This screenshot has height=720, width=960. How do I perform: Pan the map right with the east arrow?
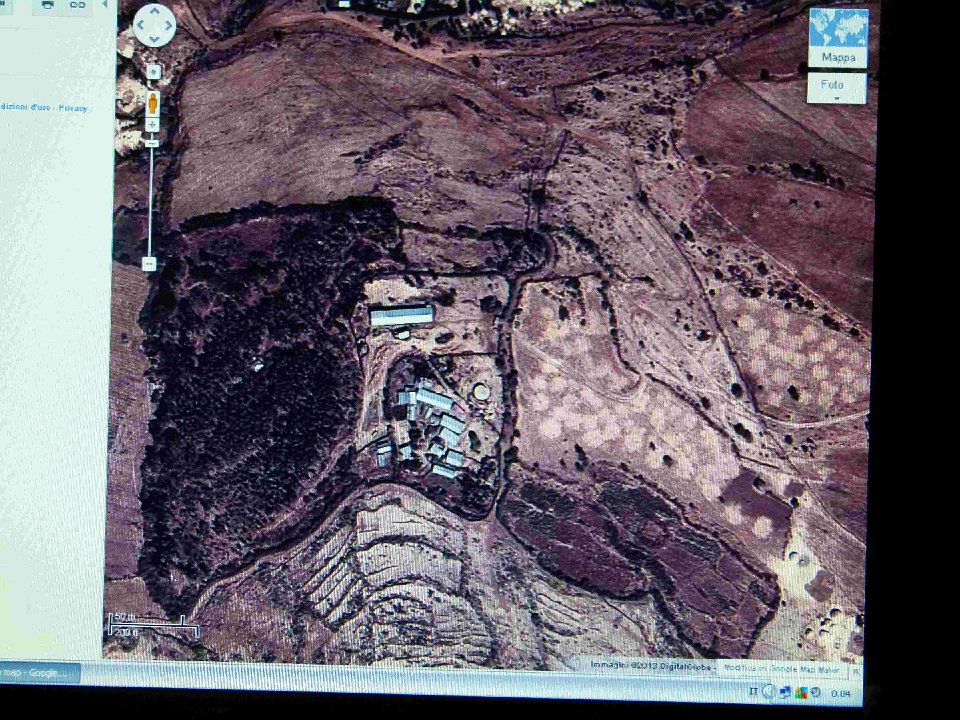[x=168, y=26]
